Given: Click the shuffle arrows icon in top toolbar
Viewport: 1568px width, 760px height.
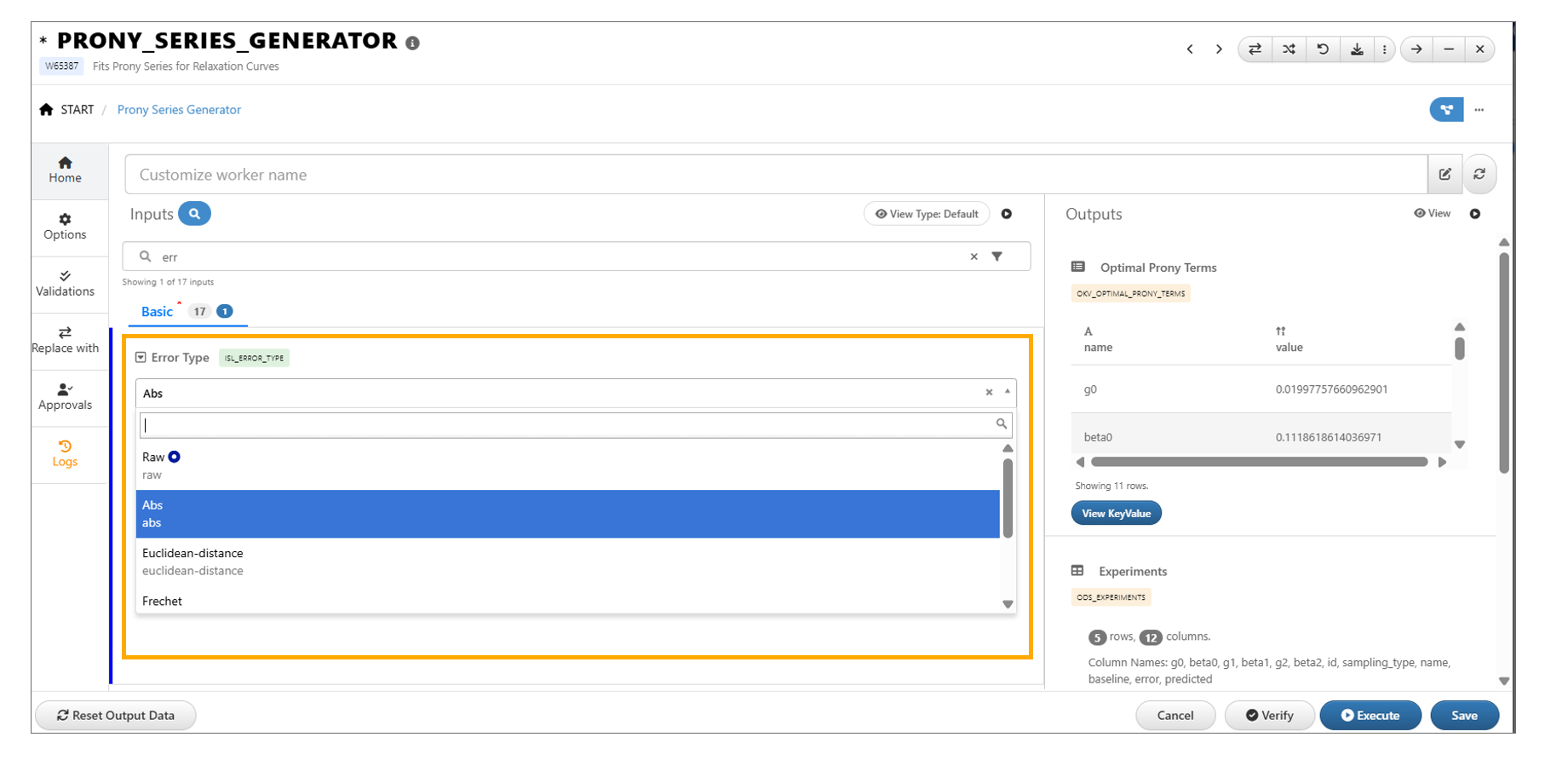Looking at the screenshot, I should click(x=1289, y=49).
